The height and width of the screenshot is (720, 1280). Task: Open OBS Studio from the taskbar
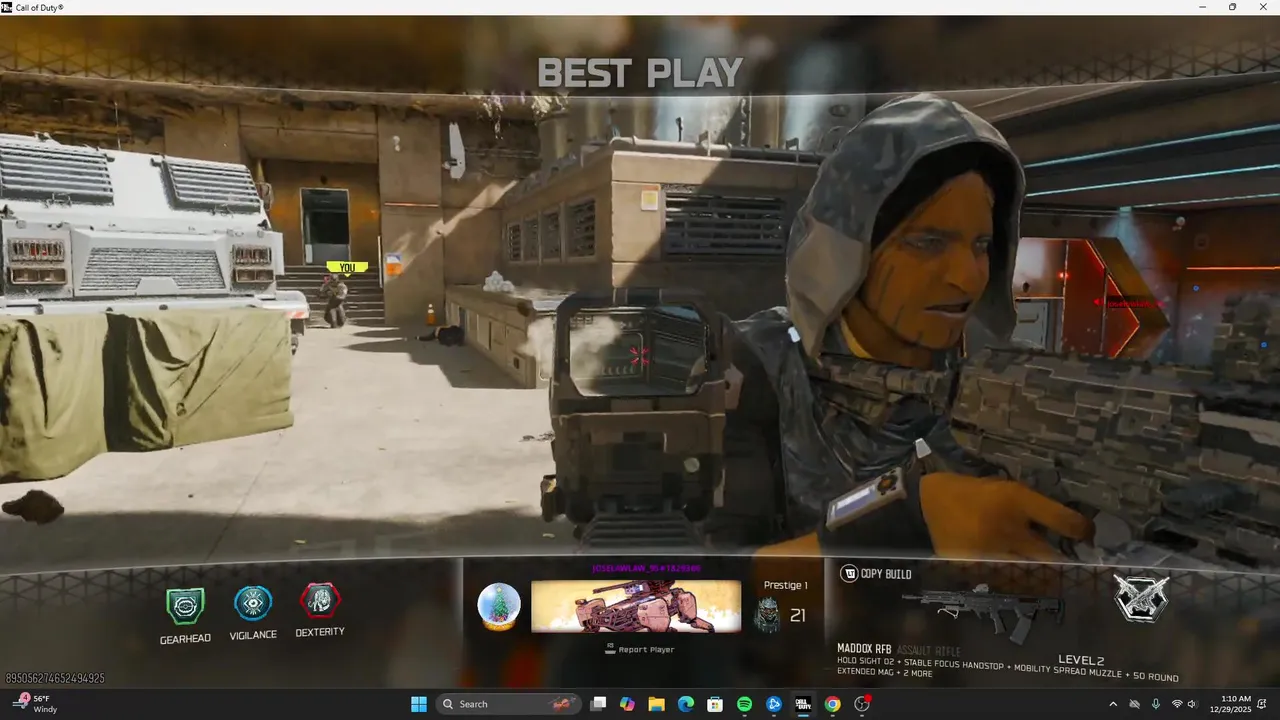862,704
